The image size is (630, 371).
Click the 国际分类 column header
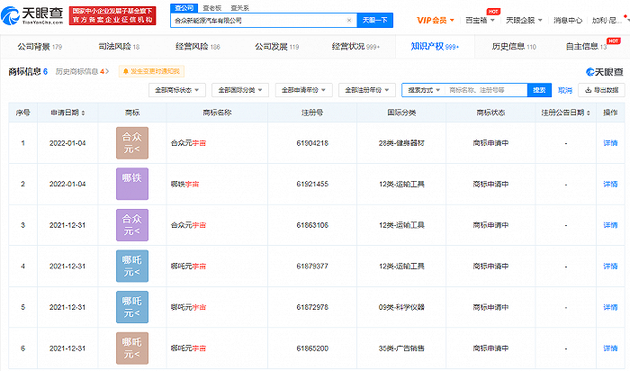[401, 113]
